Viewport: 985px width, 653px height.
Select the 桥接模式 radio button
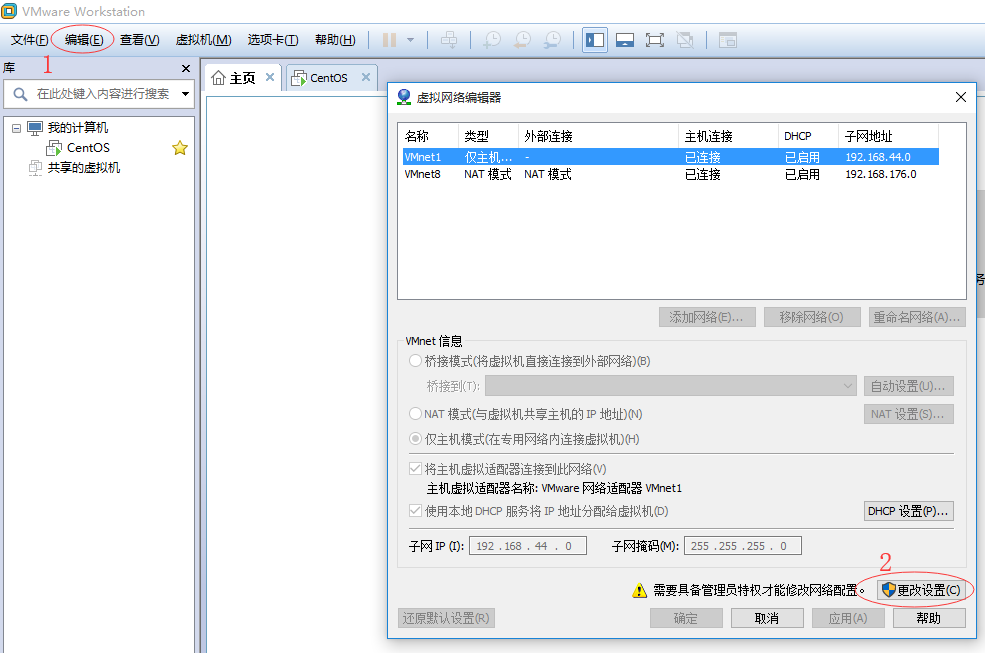415,361
